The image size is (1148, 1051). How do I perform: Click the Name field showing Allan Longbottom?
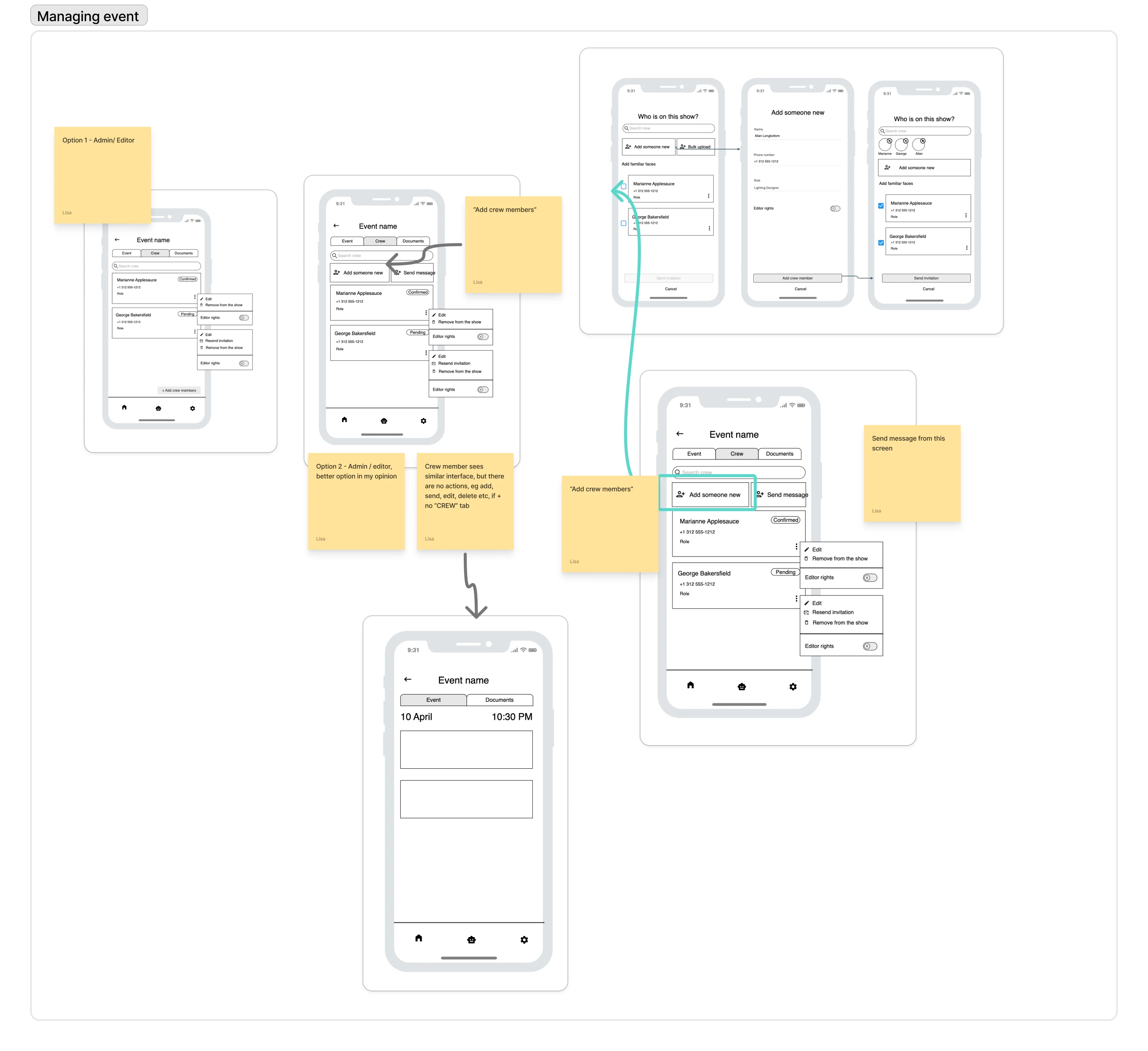[x=797, y=136]
